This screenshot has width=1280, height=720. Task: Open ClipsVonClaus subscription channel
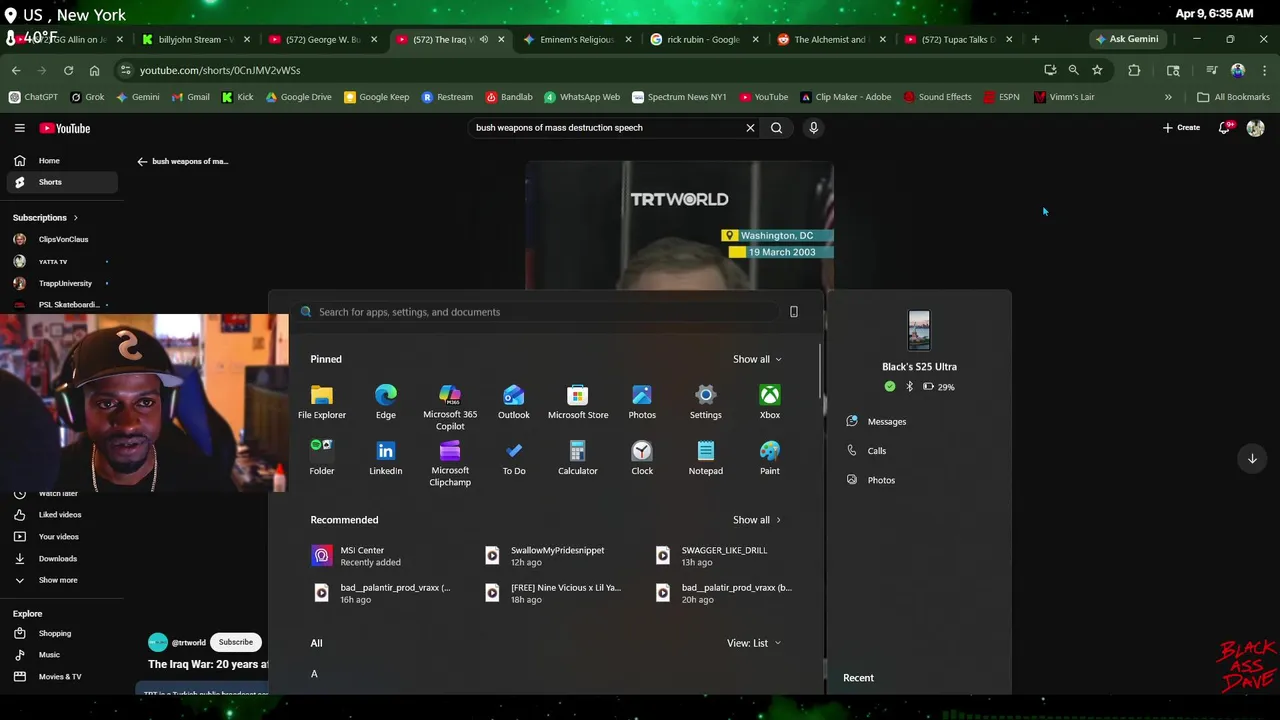62,239
